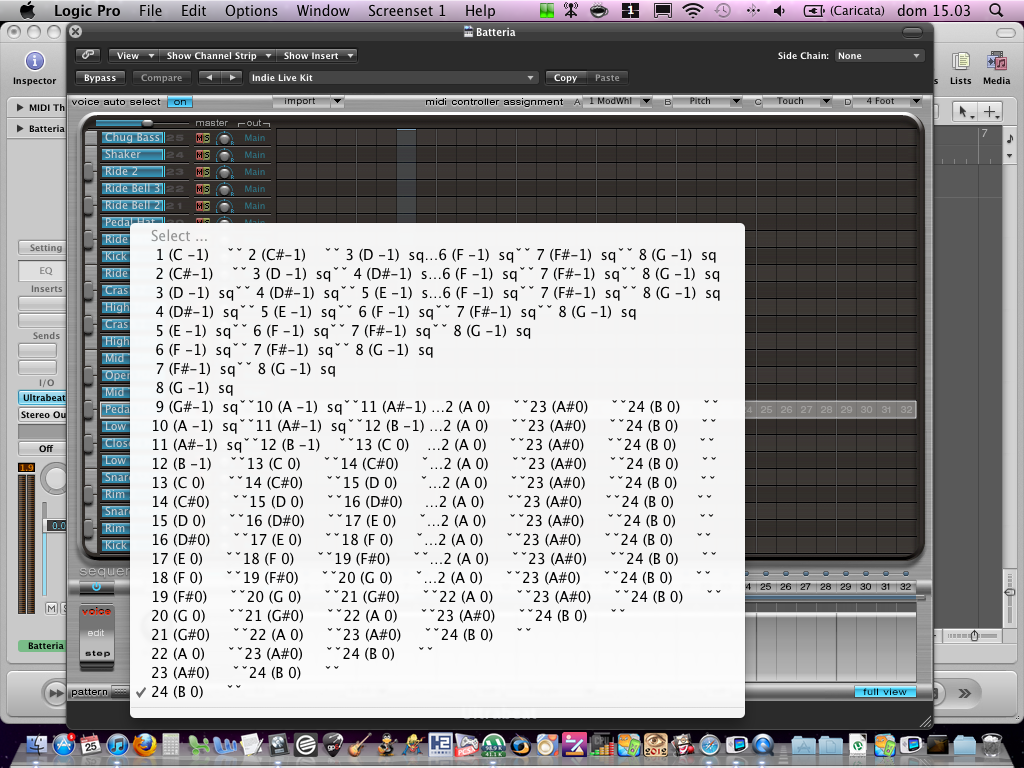Open the File menu

[150, 10]
